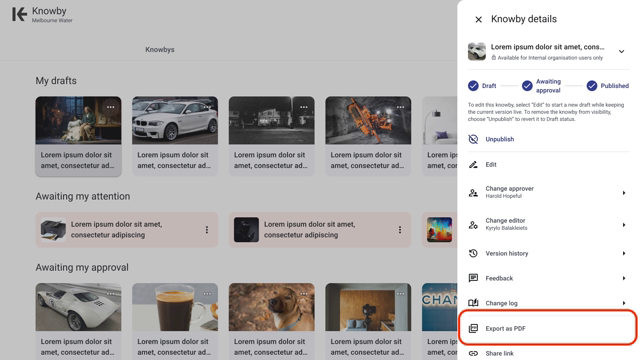This screenshot has height=360, width=640.
Task: Click the Published step checkmark
Action: click(592, 86)
